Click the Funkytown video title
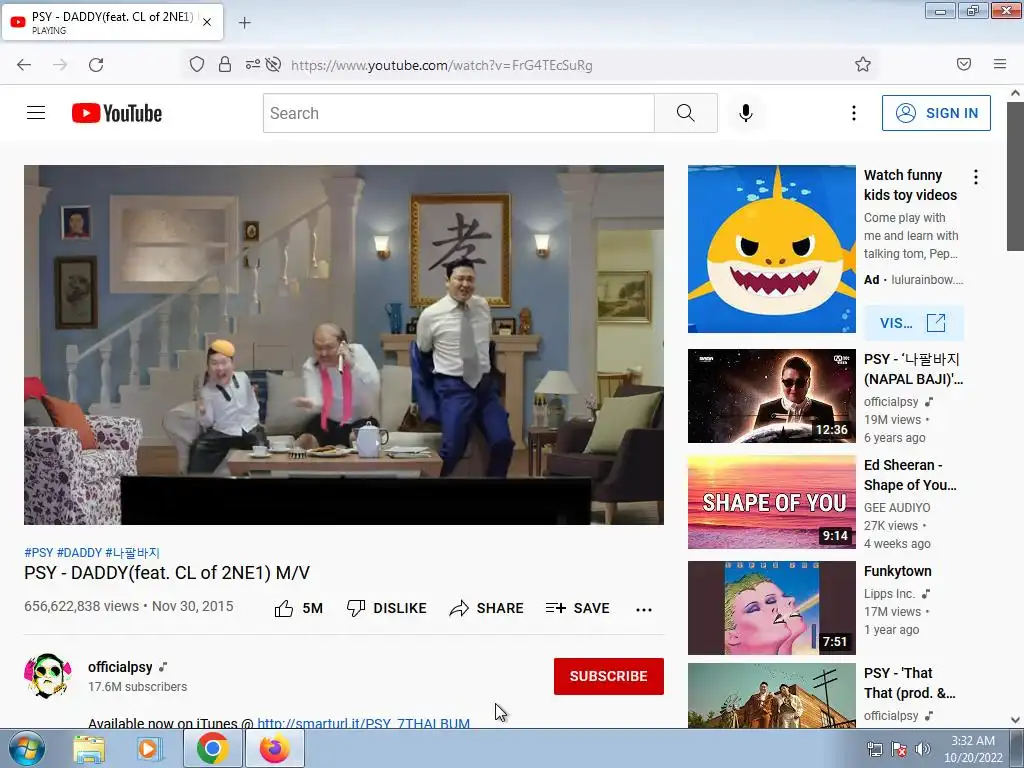Screen dimensions: 1024x768 pyautogui.click(x=897, y=571)
